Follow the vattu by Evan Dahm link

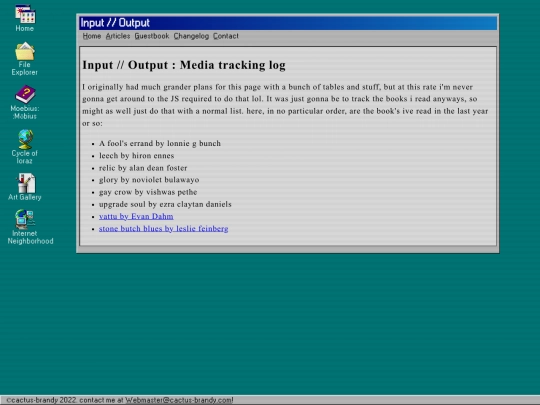136,216
